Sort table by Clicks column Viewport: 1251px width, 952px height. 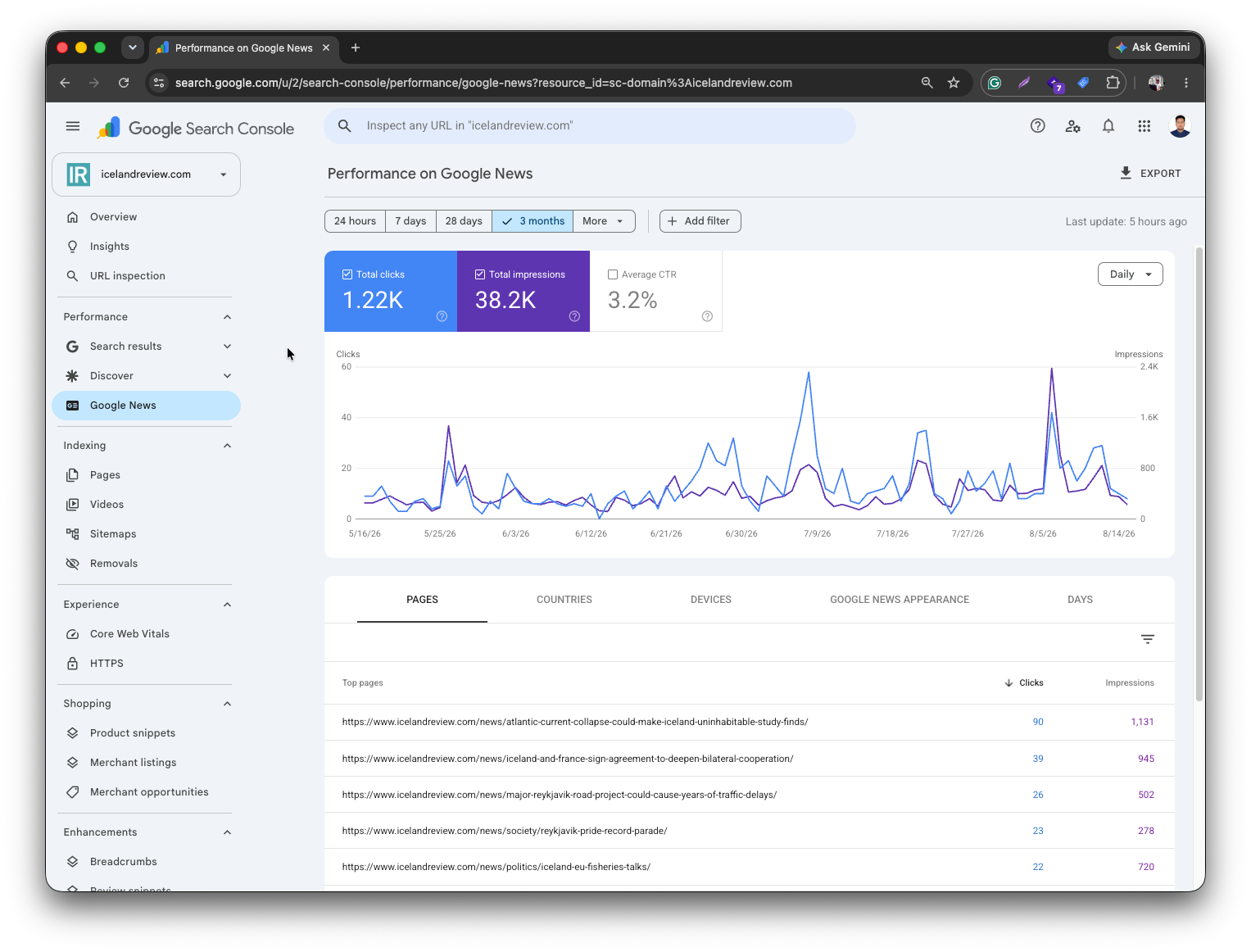pyautogui.click(x=1024, y=682)
